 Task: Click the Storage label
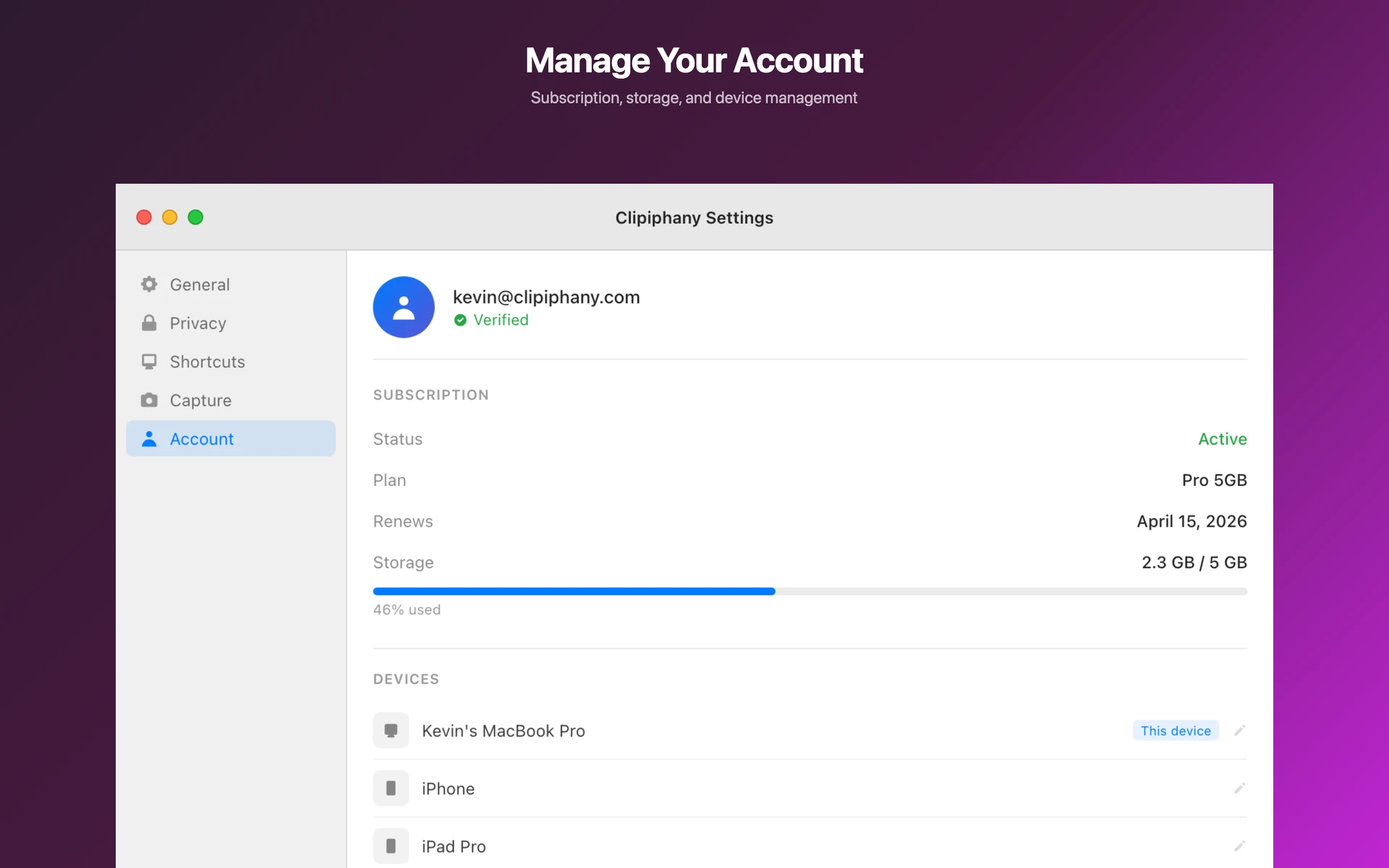(403, 563)
